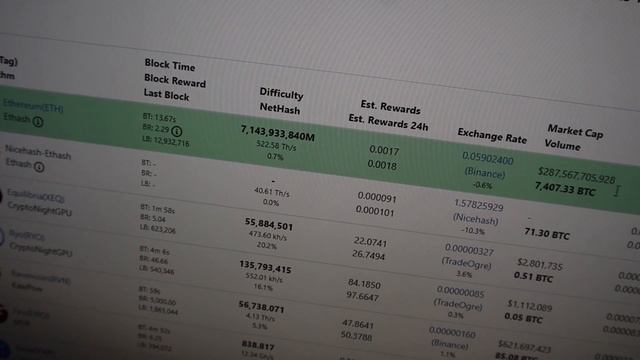Select block time BT: 4m 6s
The height and width of the screenshot is (360, 640).
[154, 250]
